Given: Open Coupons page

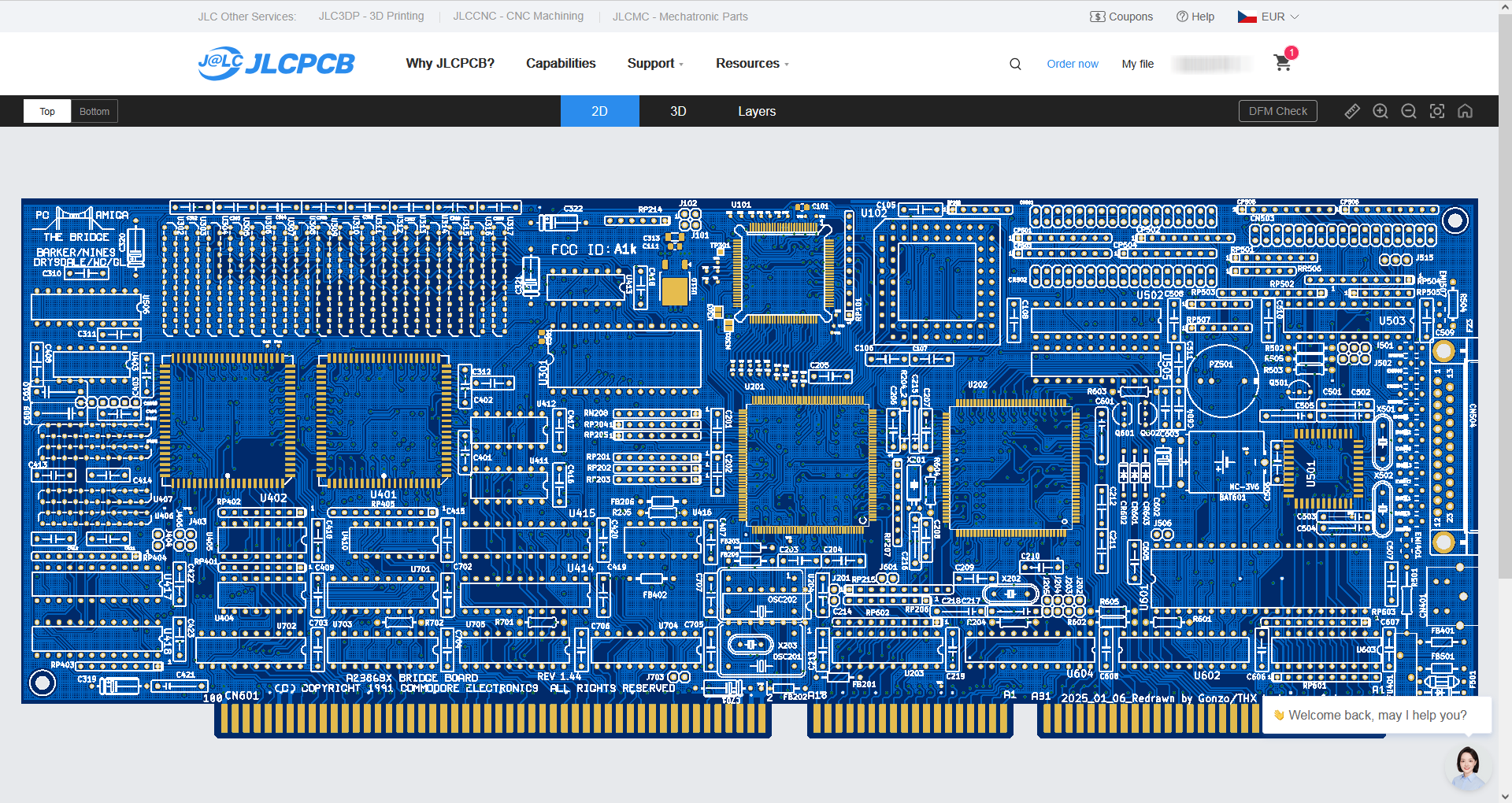Looking at the screenshot, I should pos(1121,17).
